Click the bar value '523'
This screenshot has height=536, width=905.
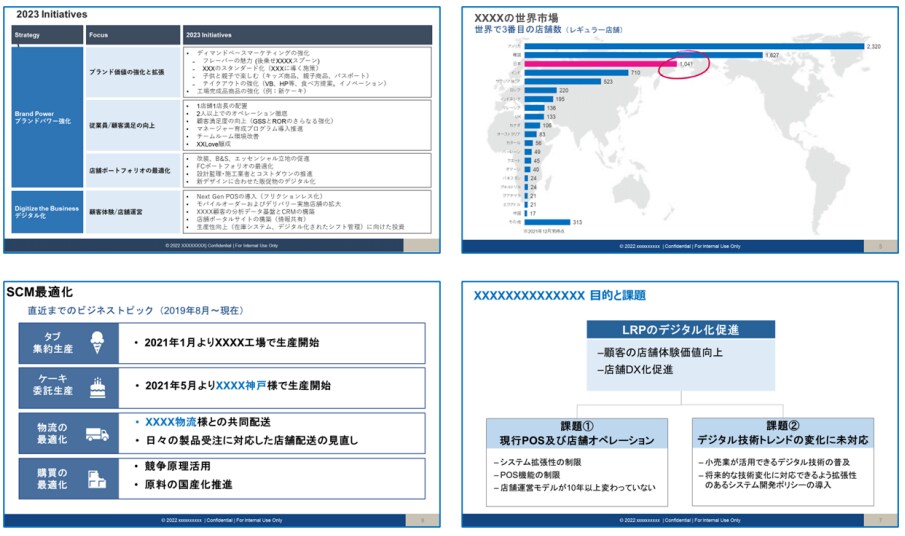(608, 82)
